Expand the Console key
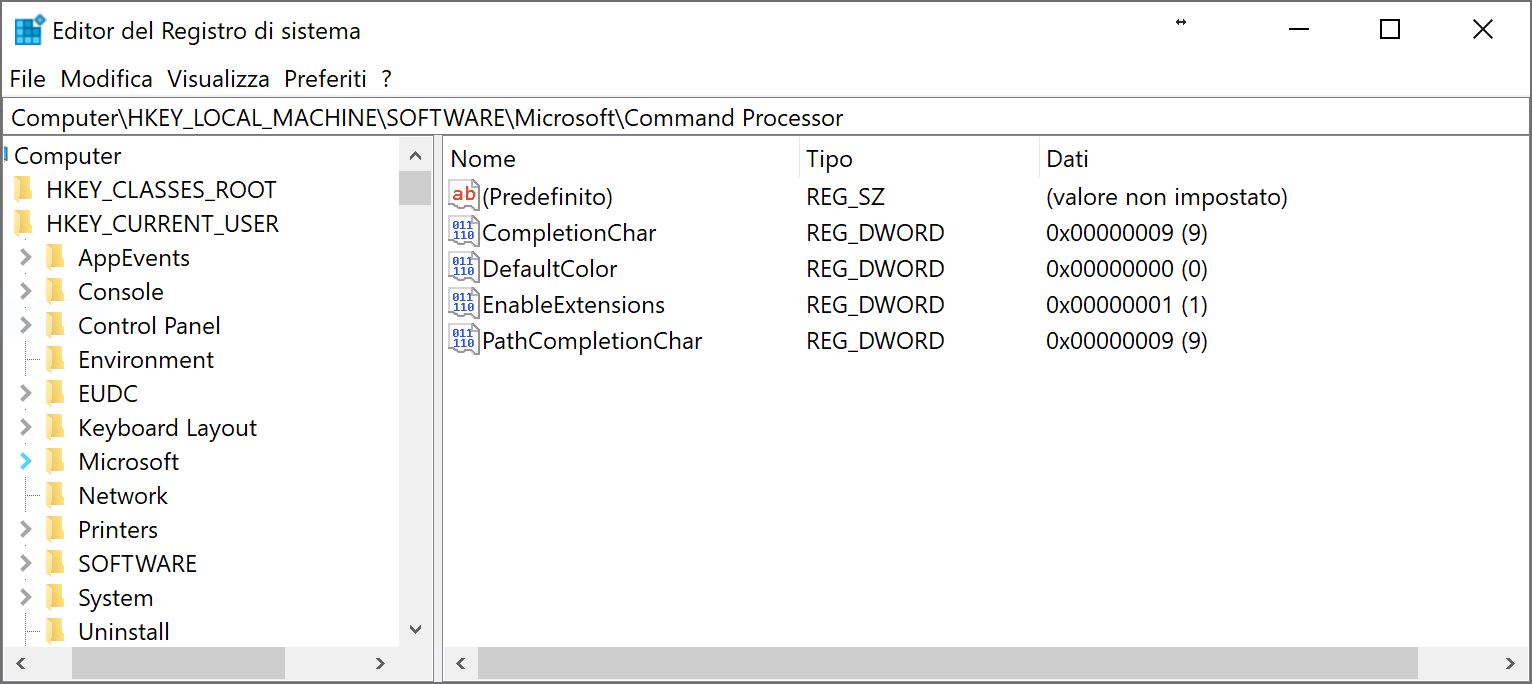This screenshot has width=1532, height=684. 26,292
